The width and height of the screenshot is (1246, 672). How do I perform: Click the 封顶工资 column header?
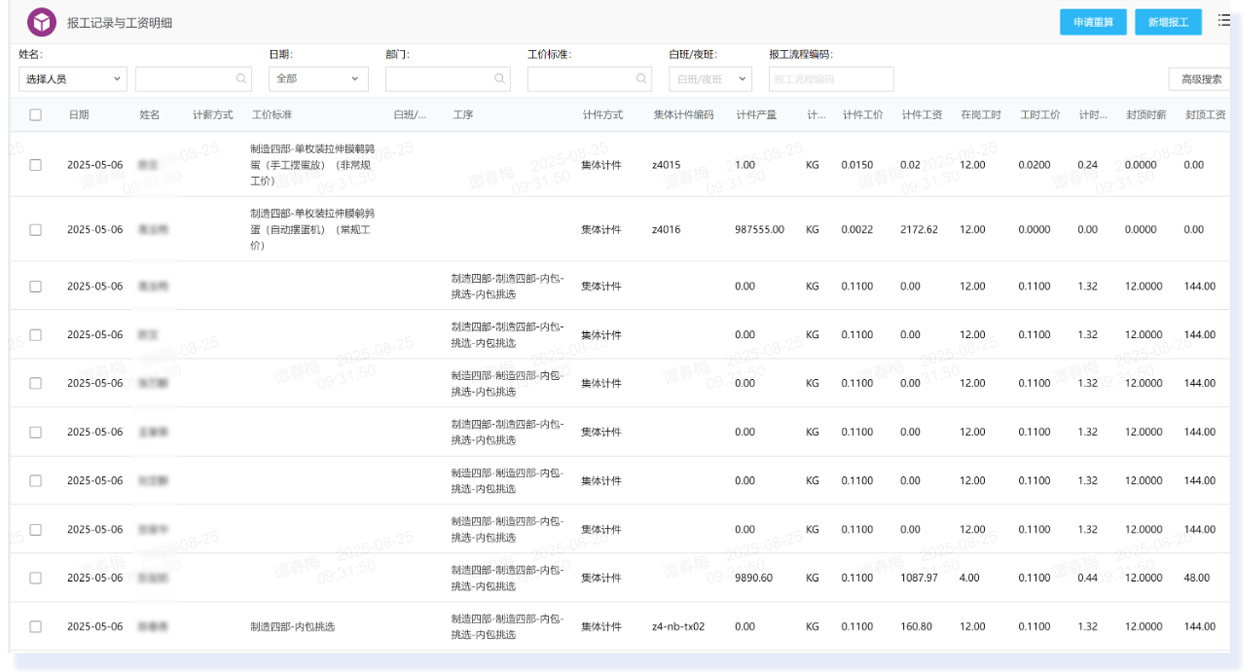click(1205, 115)
